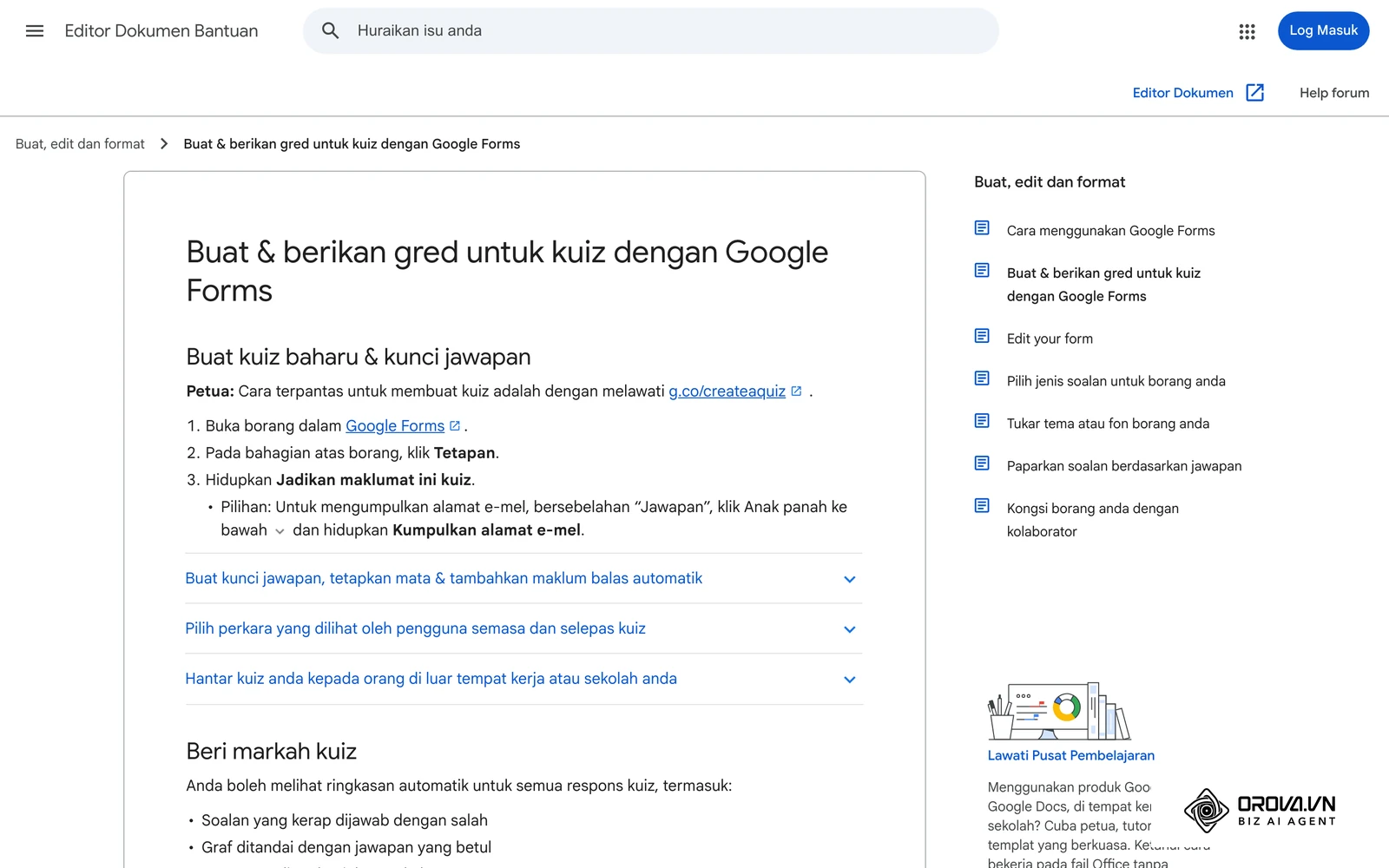This screenshot has height=868, width=1389.
Task: Expand Buat kunci jawapan section chevron
Action: click(x=850, y=579)
